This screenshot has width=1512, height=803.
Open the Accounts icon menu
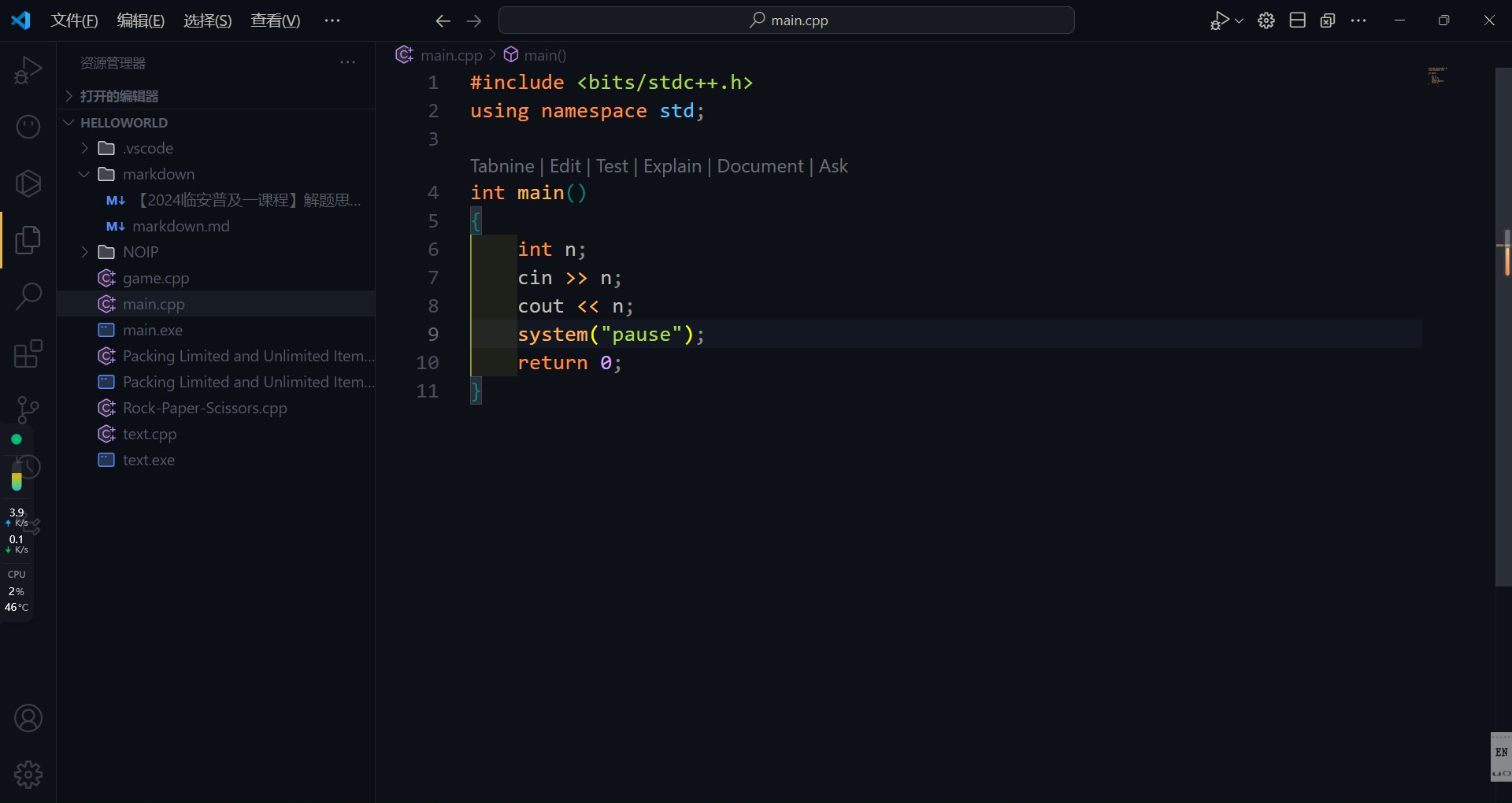28,718
